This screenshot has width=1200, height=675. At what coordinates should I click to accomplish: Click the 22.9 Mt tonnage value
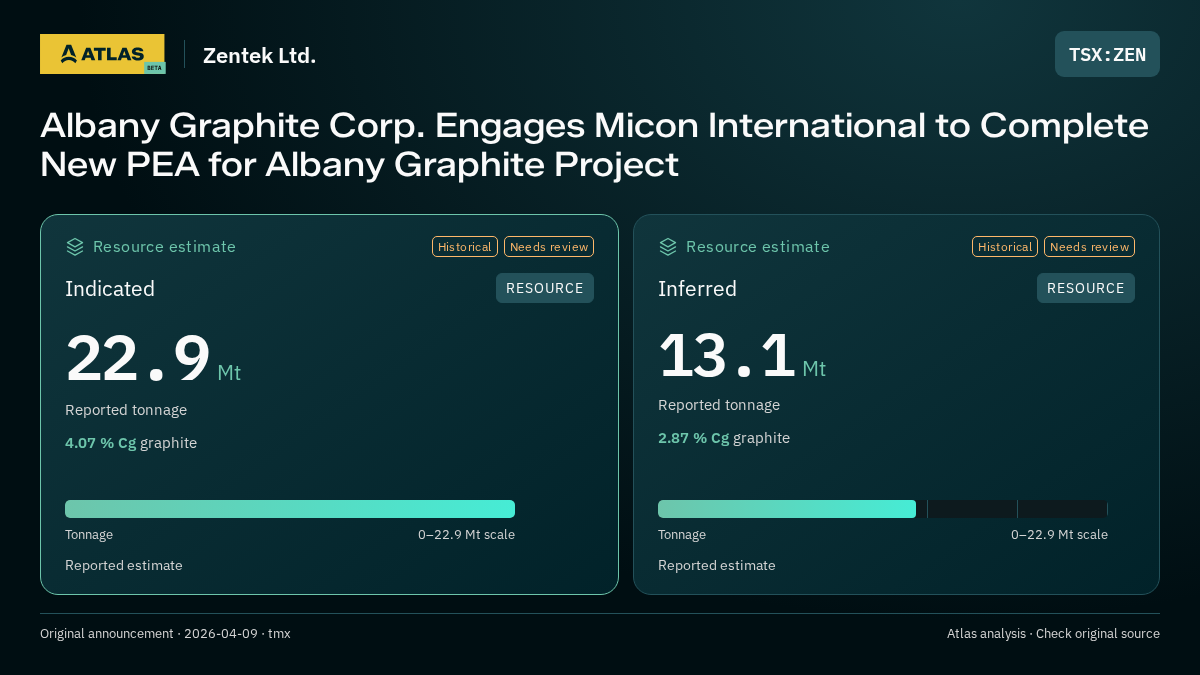[153, 359]
